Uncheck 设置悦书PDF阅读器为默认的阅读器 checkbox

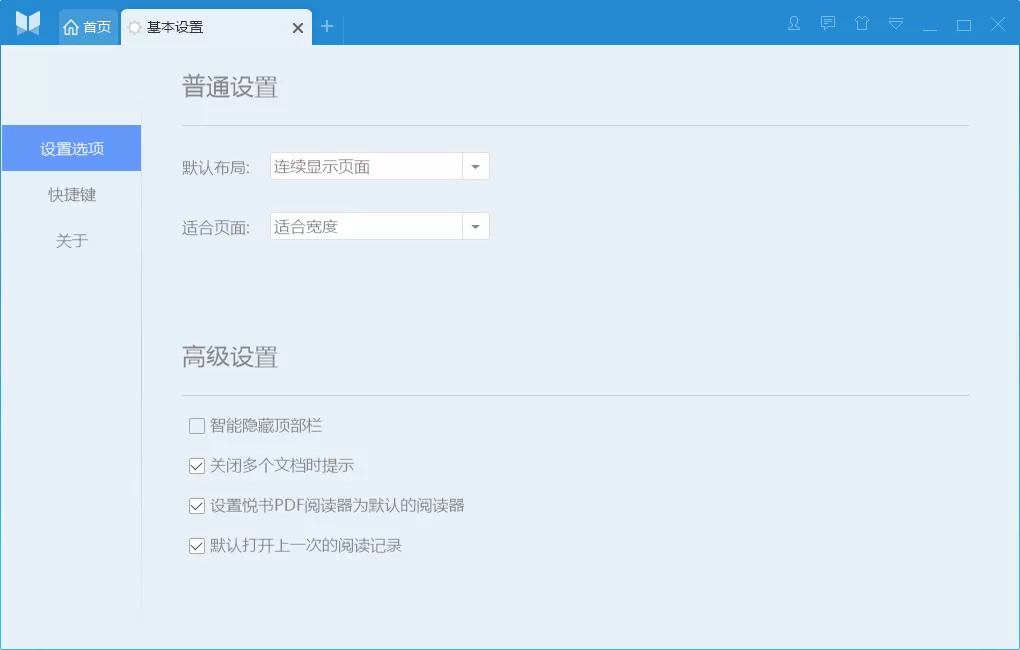coord(196,506)
